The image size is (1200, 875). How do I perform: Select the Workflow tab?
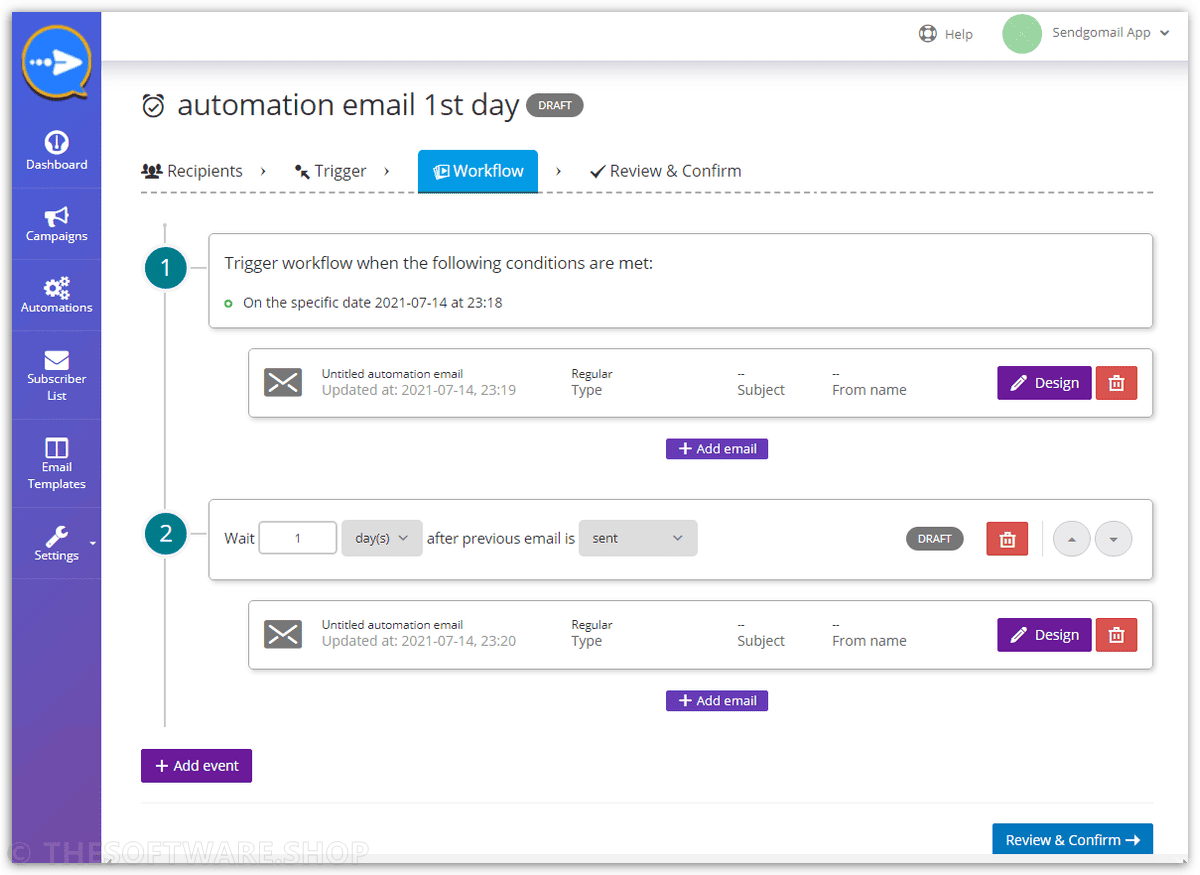(478, 171)
